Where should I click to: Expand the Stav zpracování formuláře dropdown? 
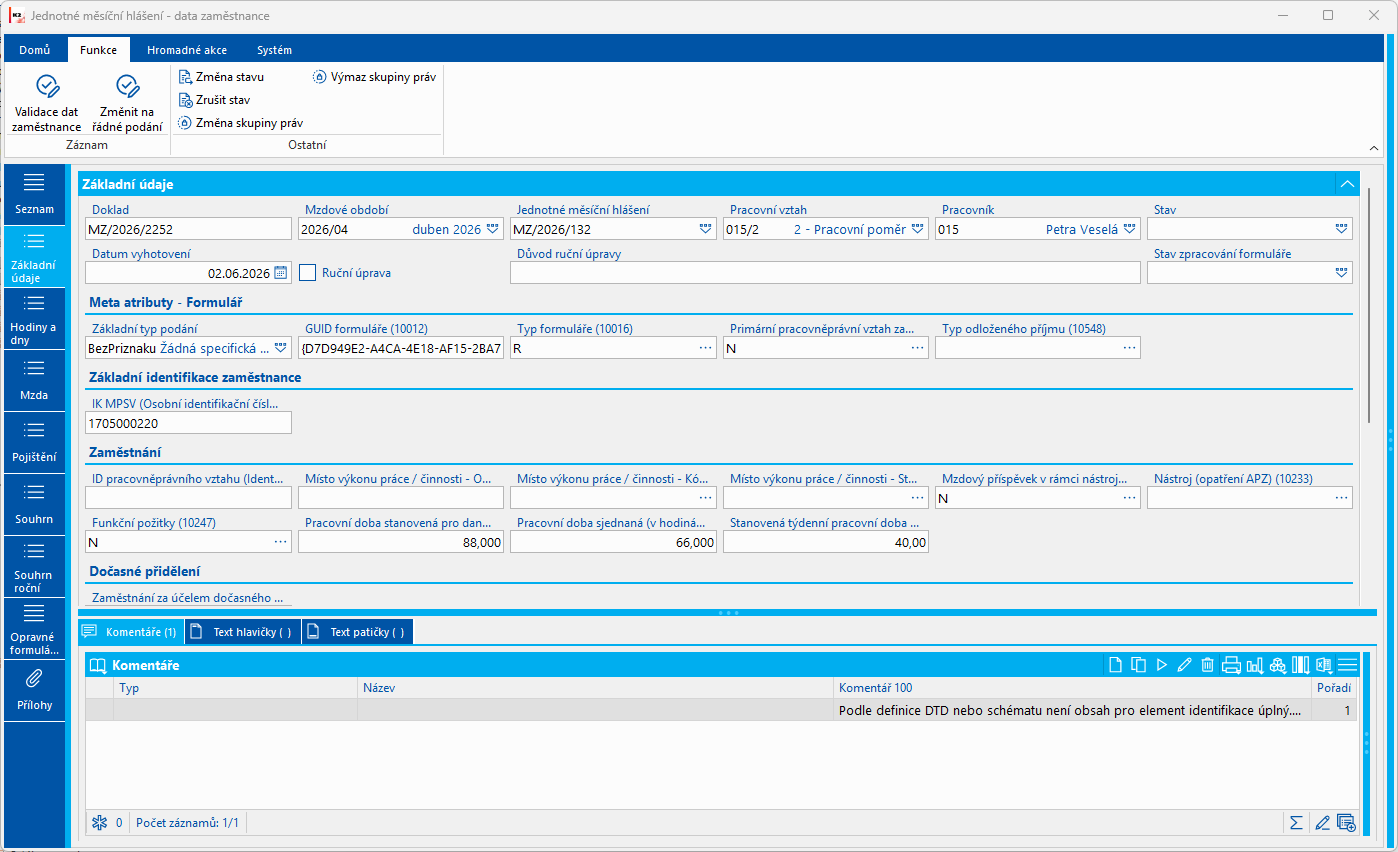click(1341, 272)
